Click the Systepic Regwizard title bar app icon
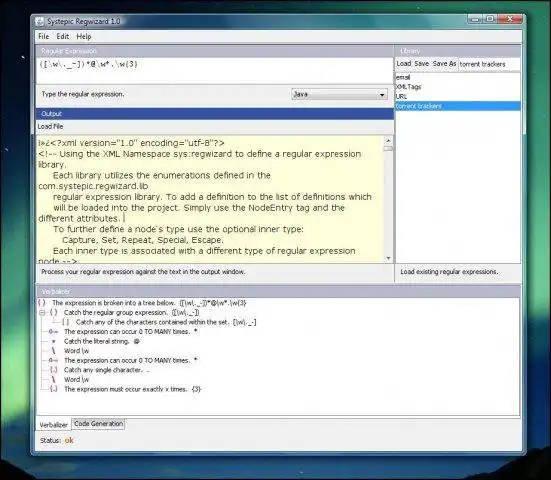The image size is (551, 480). pos(40,21)
